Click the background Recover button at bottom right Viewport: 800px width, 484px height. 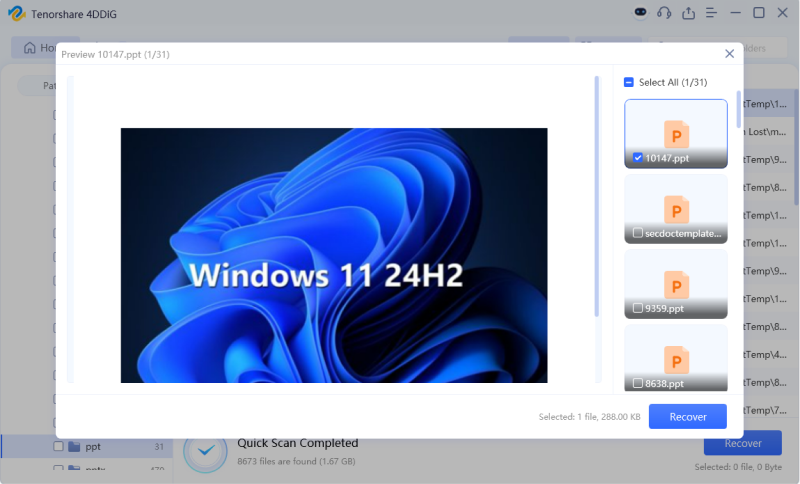point(742,443)
